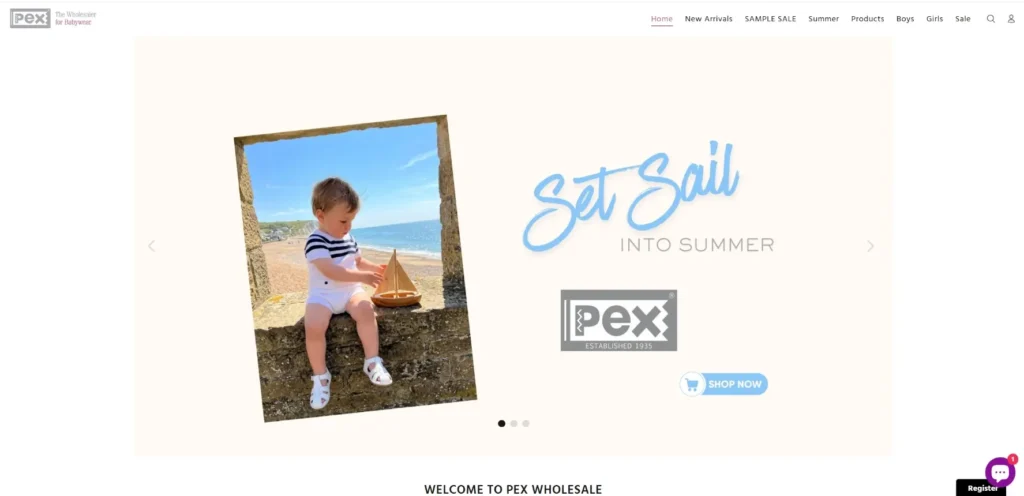Go to previous slide arrow

click(x=152, y=246)
